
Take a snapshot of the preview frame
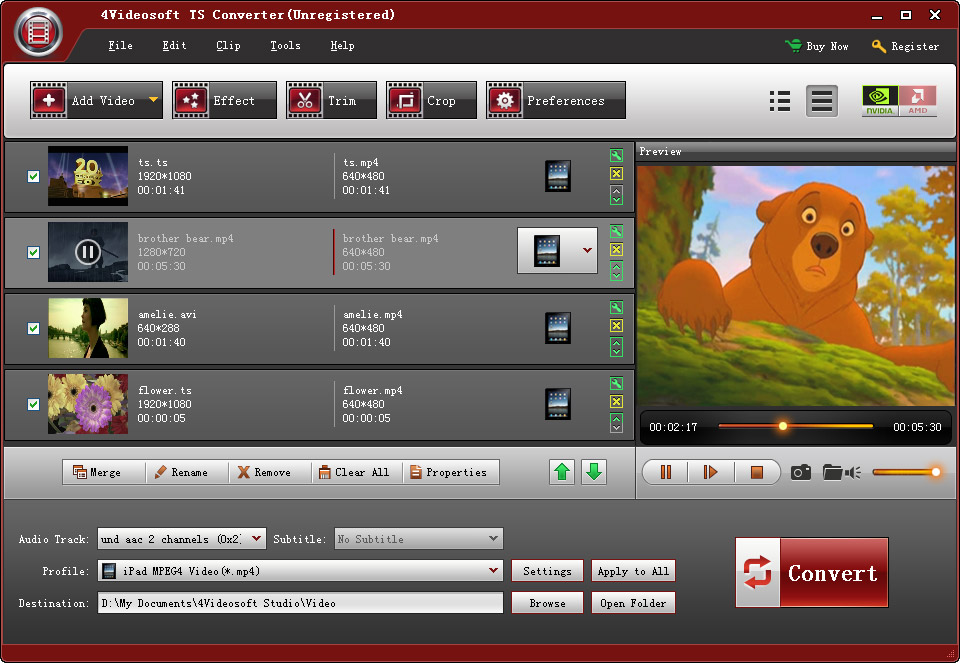[800, 472]
